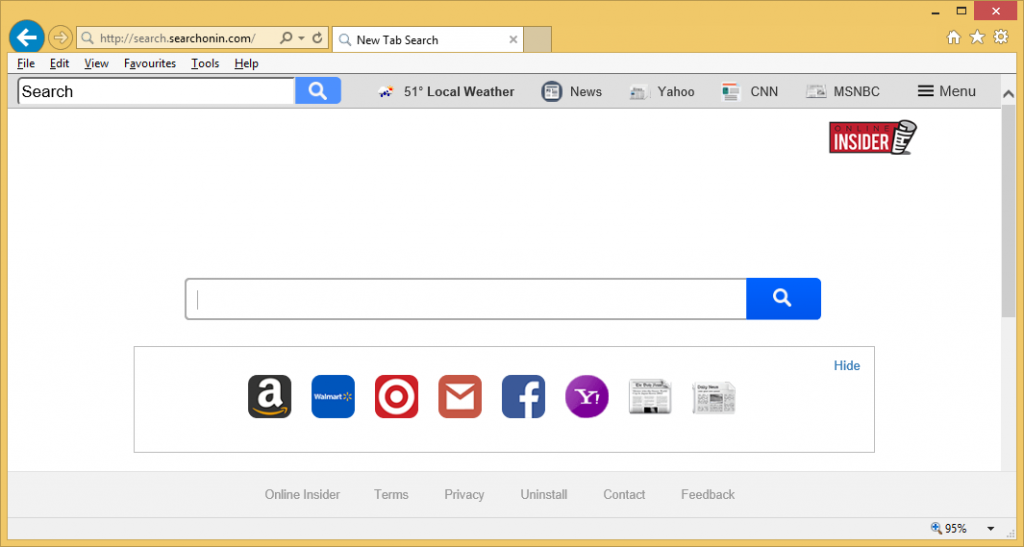This screenshot has width=1024, height=547.
Task: Click the Facebook shortcut icon
Action: 523,397
